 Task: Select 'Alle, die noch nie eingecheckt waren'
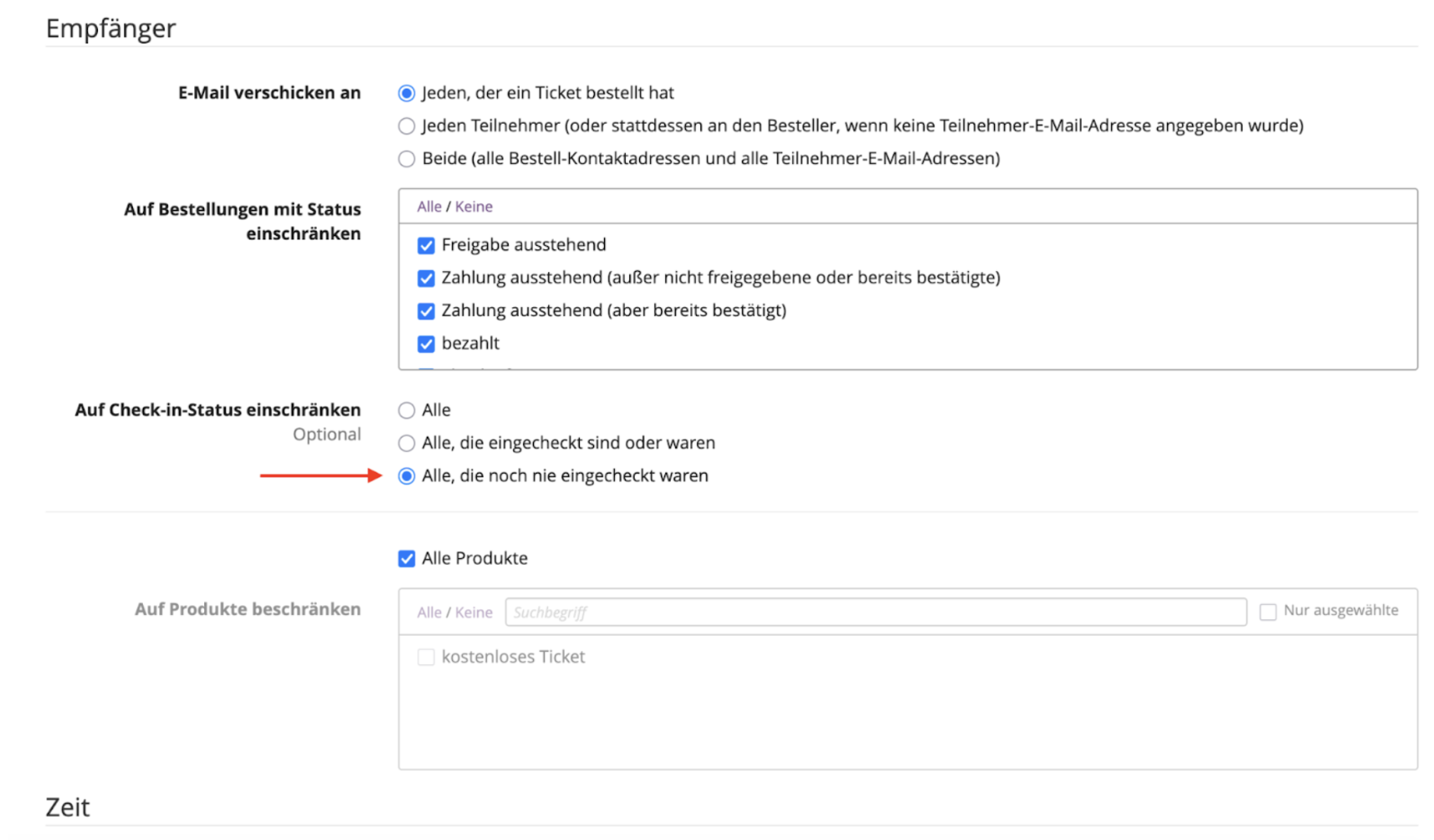(x=407, y=476)
